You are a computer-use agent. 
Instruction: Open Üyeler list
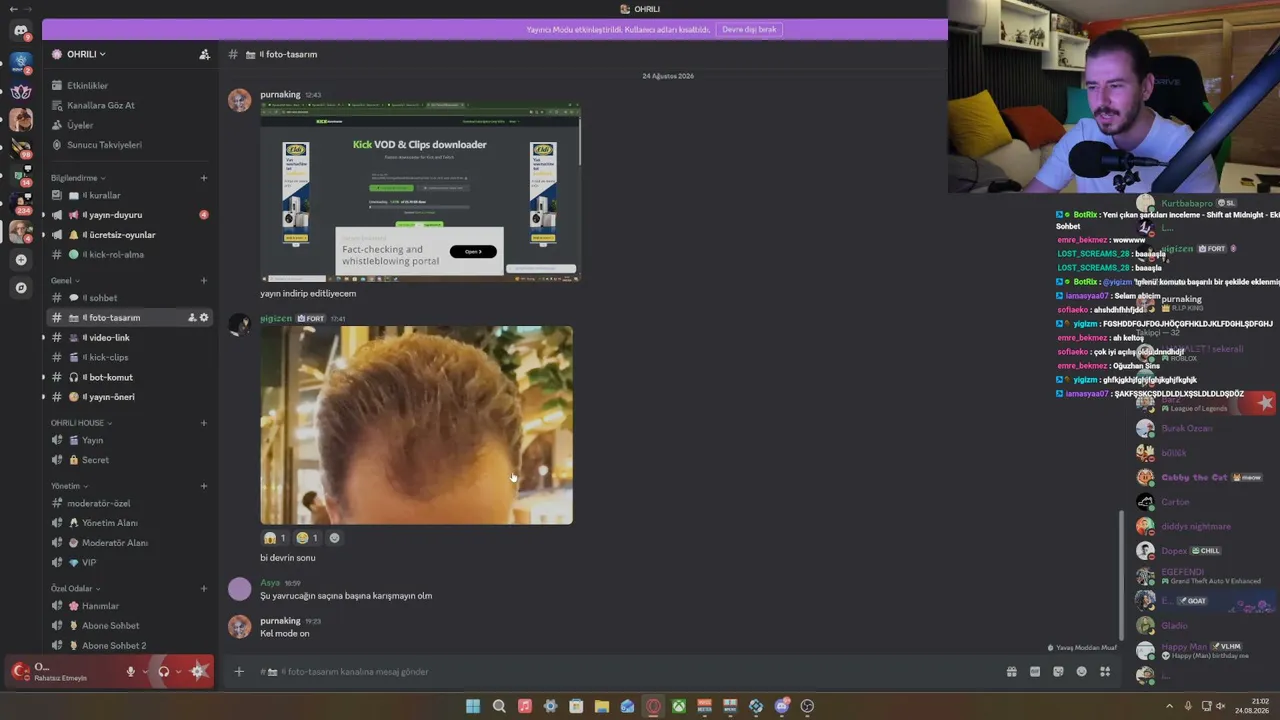click(x=129, y=125)
